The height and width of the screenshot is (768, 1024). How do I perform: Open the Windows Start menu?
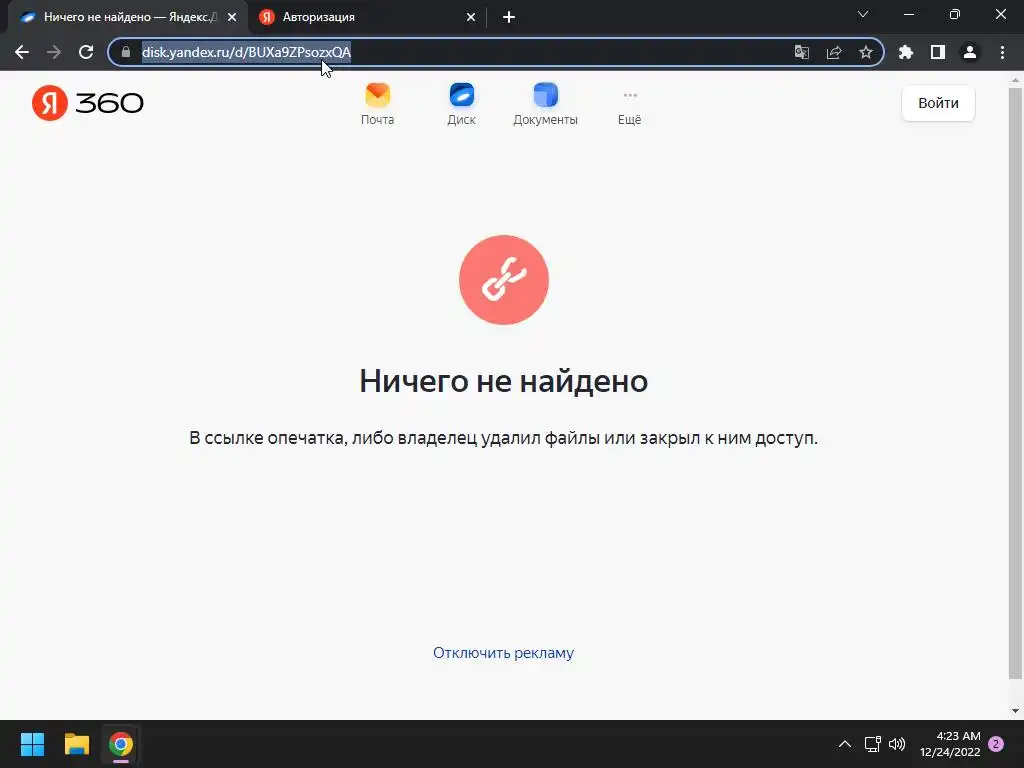pyautogui.click(x=32, y=744)
